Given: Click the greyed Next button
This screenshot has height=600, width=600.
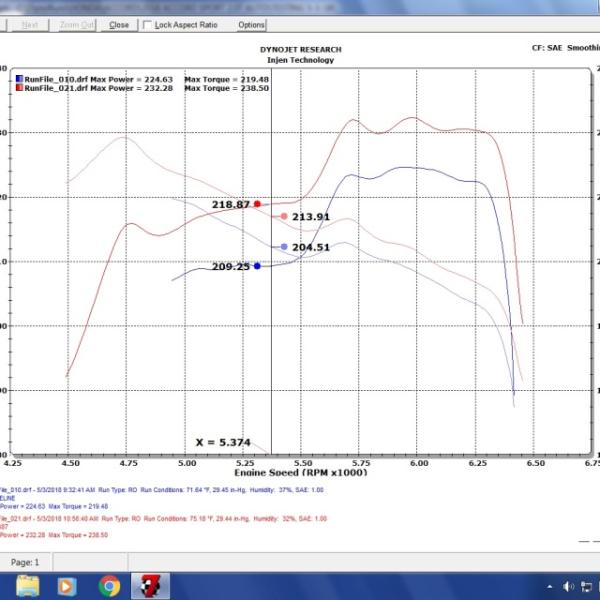Looking at the screenshot, I should (x=30, y=25).
